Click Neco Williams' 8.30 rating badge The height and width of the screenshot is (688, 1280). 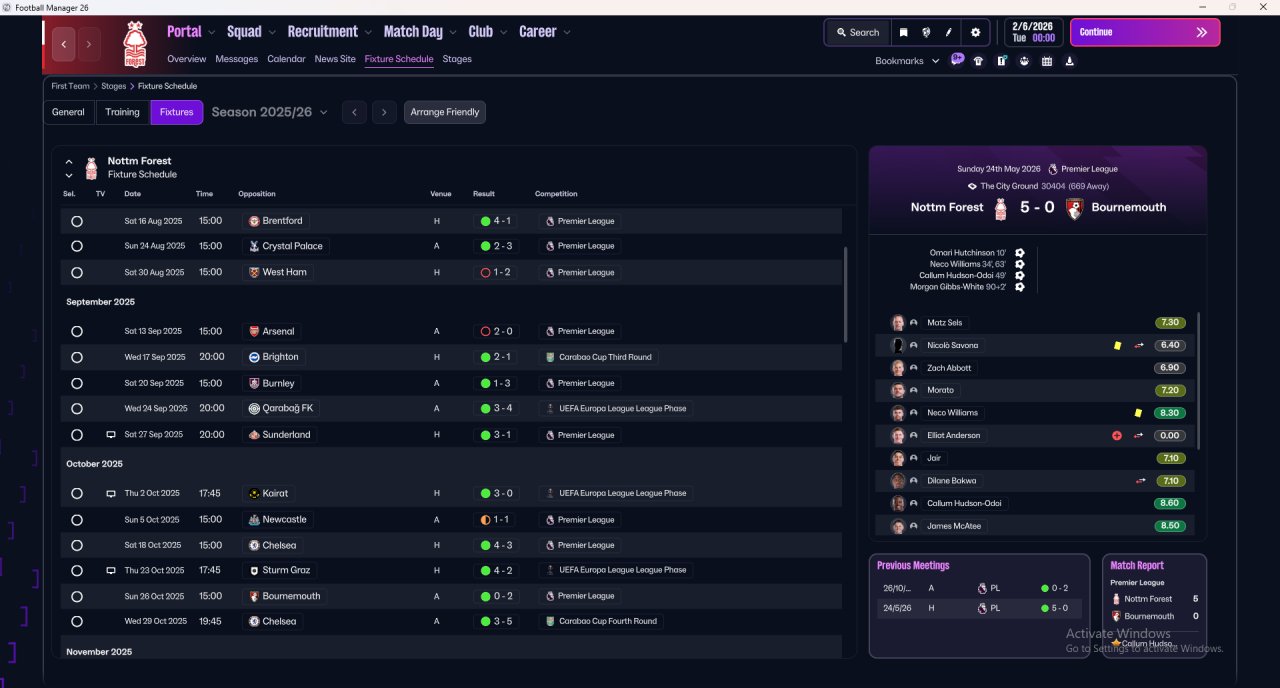coord(1169,413)
